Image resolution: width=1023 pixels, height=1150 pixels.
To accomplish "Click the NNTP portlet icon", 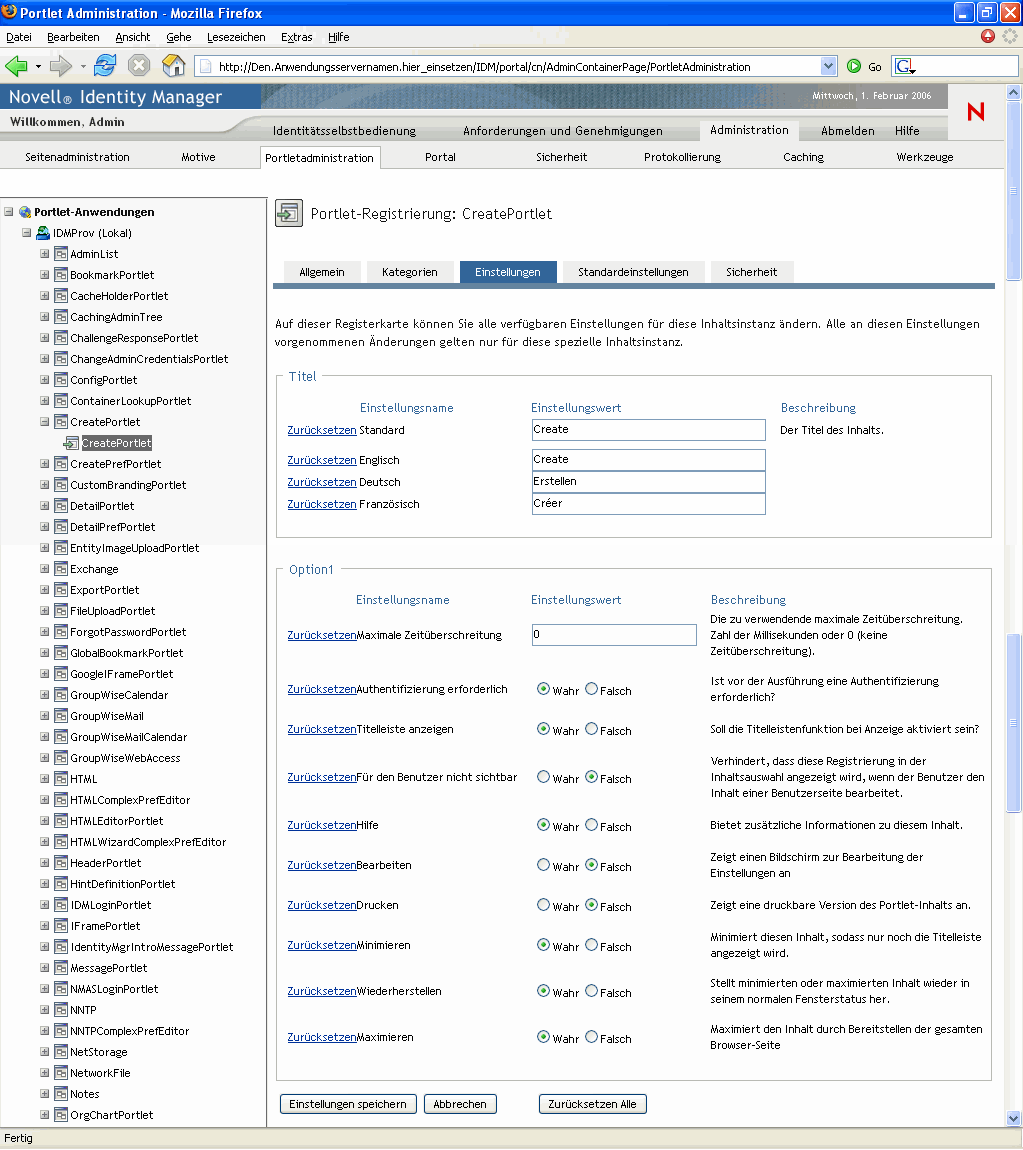I will coord(61,1010).
